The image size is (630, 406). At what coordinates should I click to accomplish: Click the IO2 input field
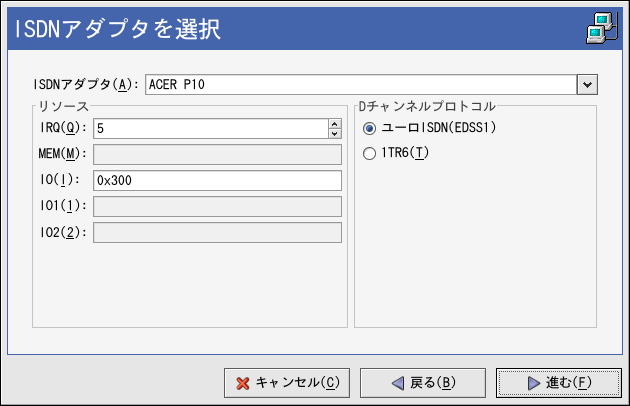pyautogui.click(x=217, y=232)
